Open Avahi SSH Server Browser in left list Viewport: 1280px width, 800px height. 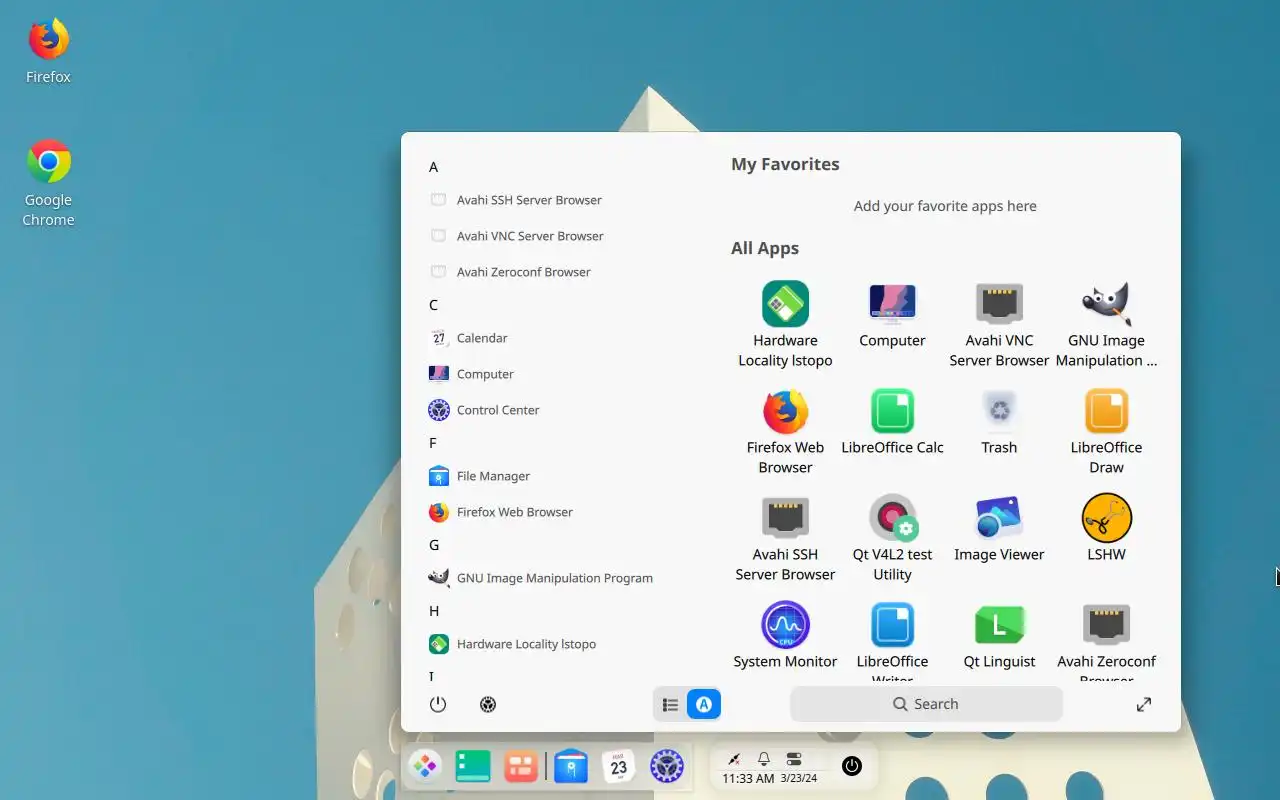pos(529,200)
